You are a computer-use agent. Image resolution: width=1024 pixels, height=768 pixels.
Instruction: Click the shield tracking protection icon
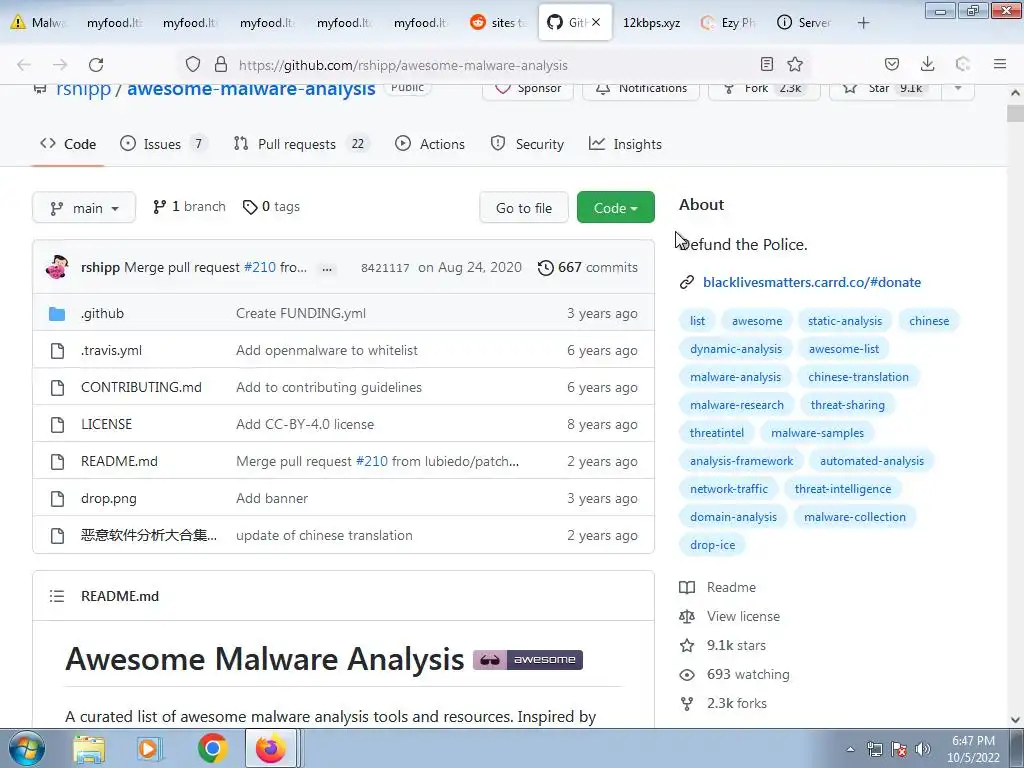[193, 64]
